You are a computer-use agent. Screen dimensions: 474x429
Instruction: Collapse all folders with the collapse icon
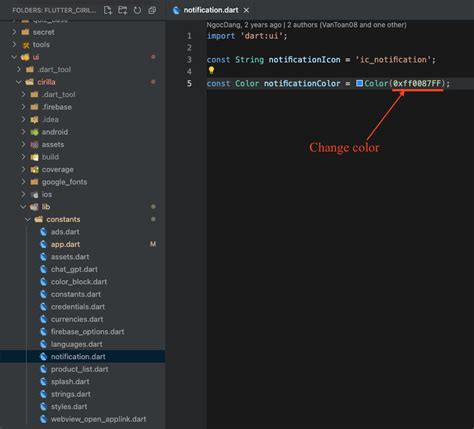(152, 10)
